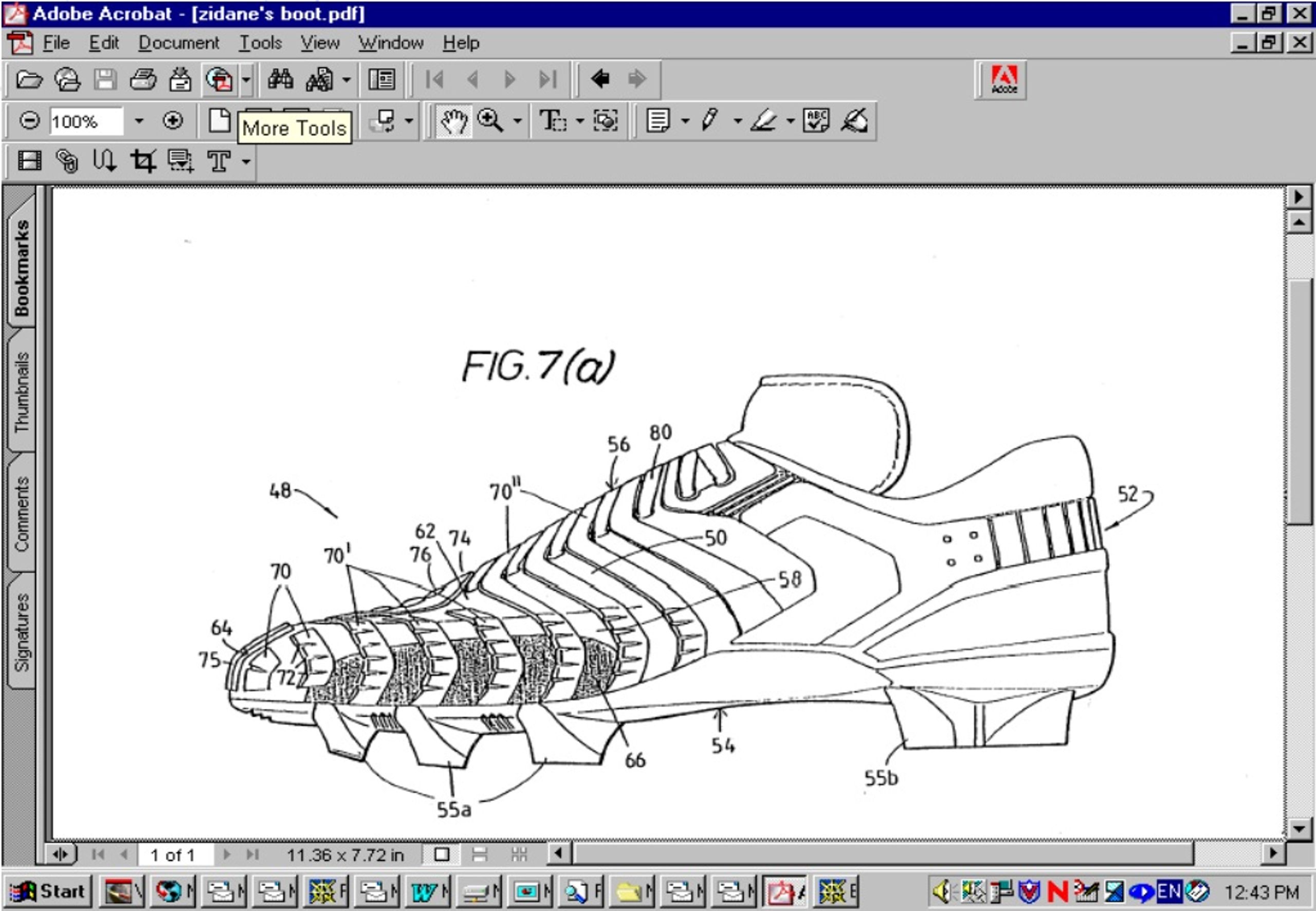Select the Note comment tool

click(658, 120)
